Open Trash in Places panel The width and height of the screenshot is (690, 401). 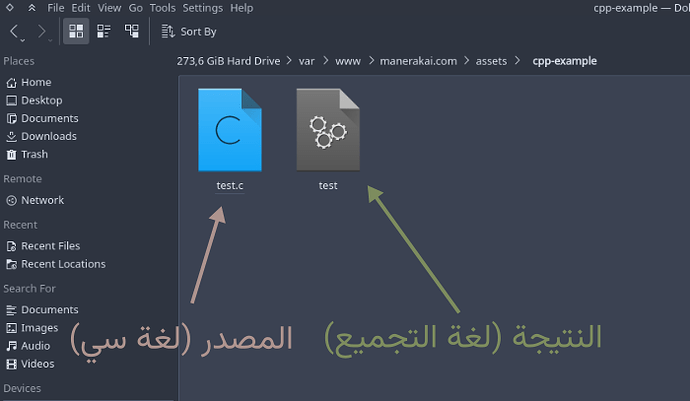[x=34, y=154]
